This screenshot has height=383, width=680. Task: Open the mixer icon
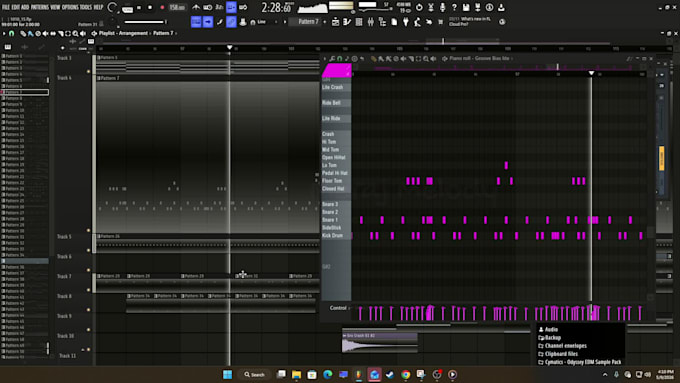click(x=370, y=22)
